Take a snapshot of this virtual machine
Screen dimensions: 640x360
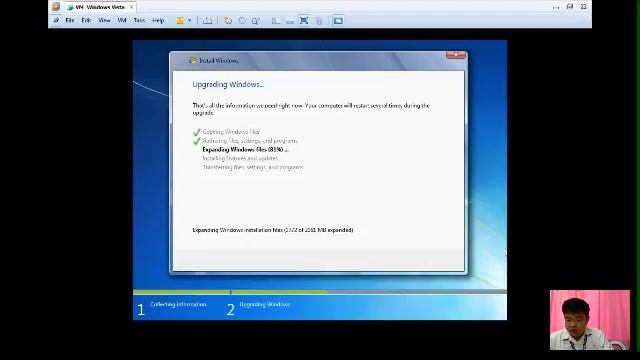[x=228, y=20]
